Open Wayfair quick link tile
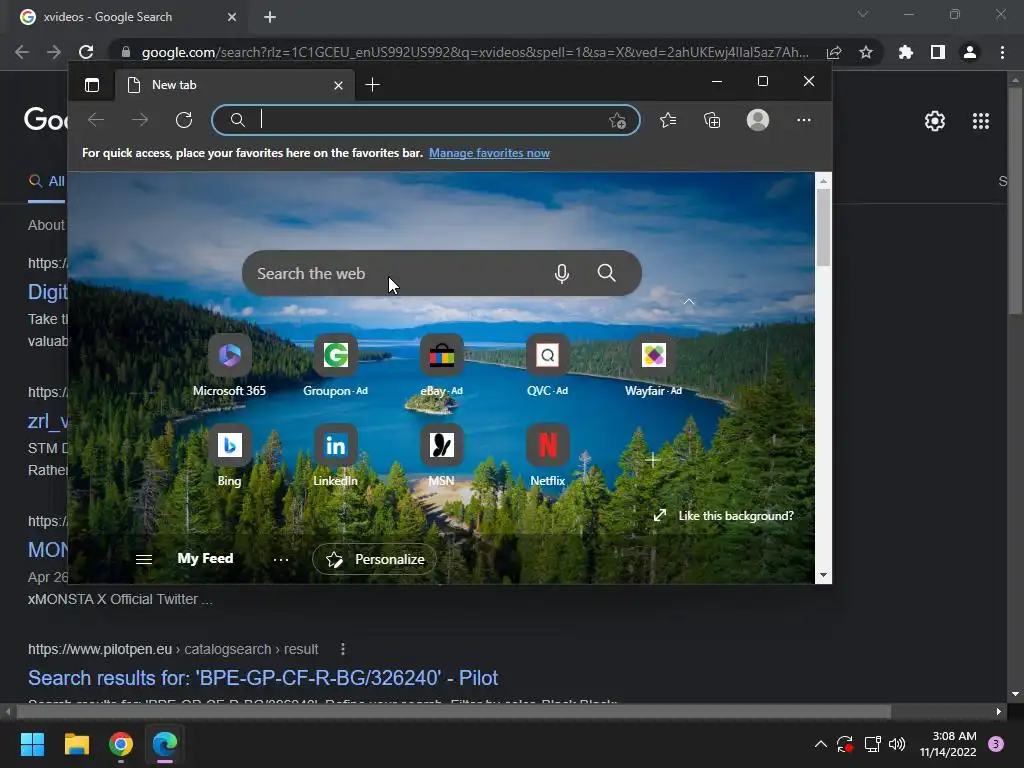This screenshot has height=768, width=1024. [653, 366]
